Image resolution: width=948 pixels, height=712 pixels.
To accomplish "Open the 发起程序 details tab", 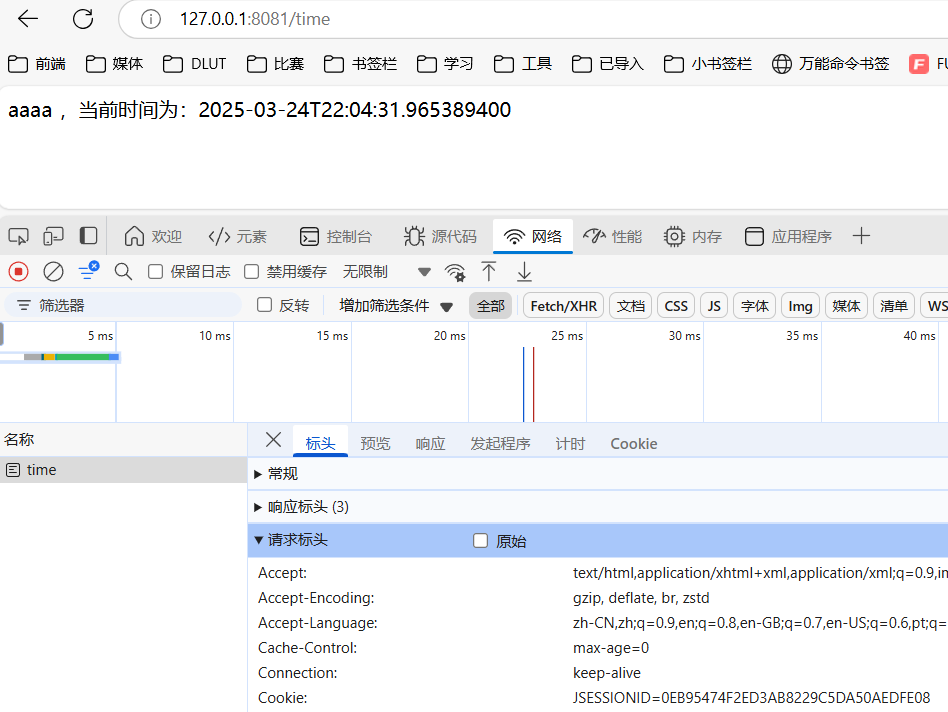I will click(x=500, y=444).
